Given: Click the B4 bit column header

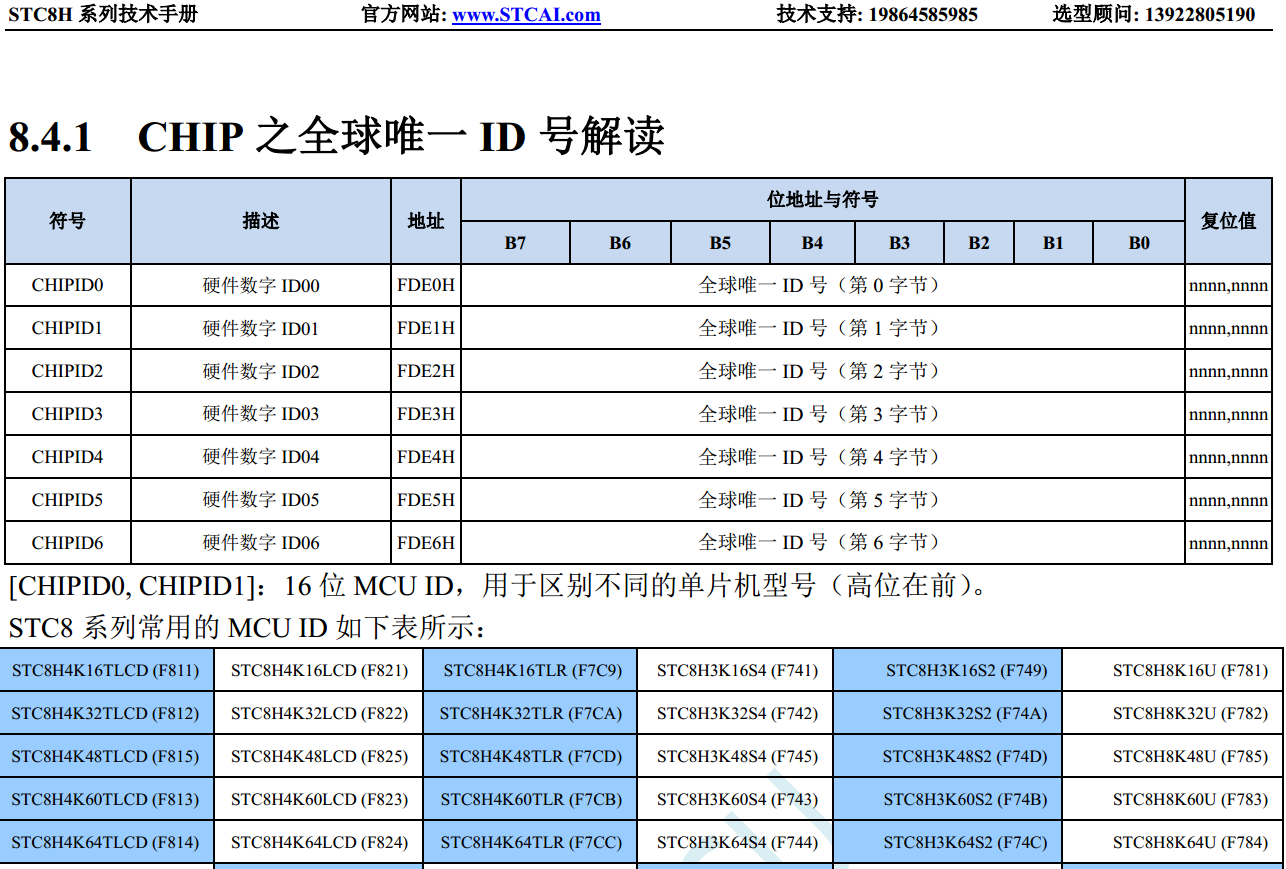Looking at the screenshot, I should 812,243.
